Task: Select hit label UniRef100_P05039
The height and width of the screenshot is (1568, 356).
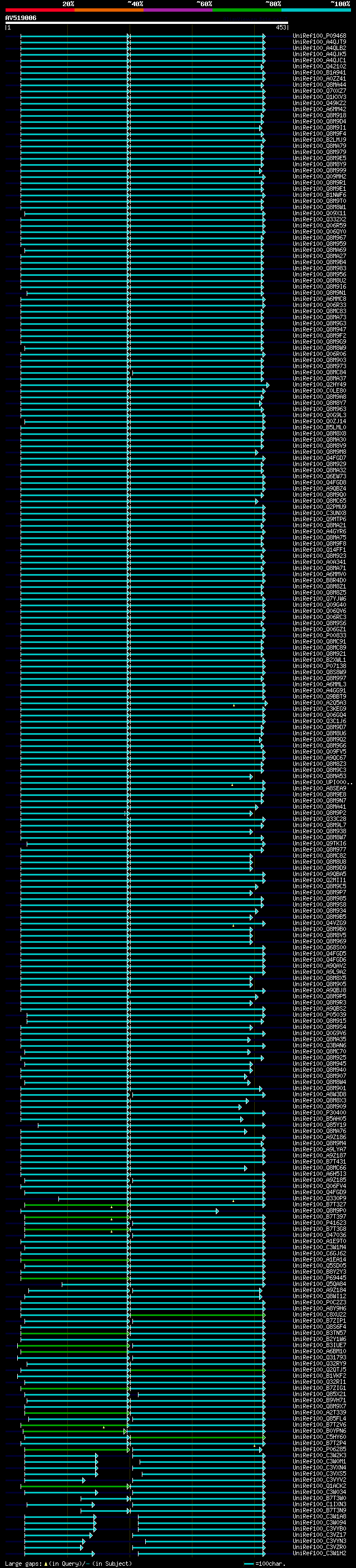Action: click(319, 1015)
